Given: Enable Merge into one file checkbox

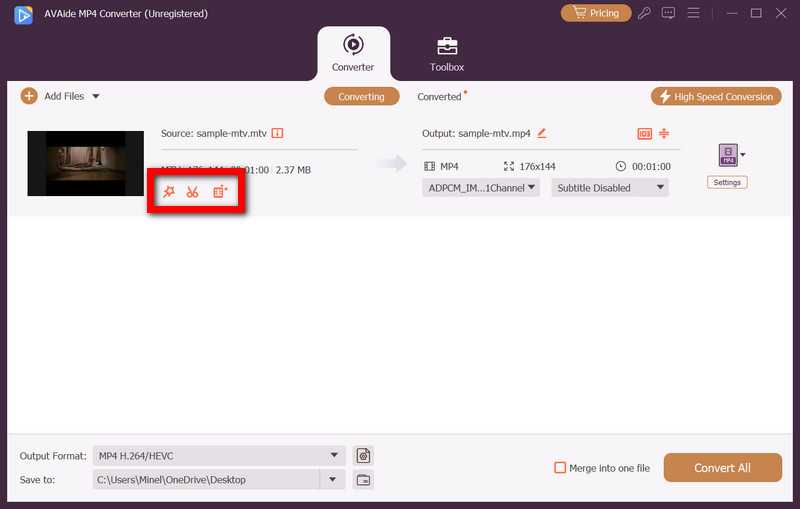Looking at the screenshot, I should click(561, 468).
